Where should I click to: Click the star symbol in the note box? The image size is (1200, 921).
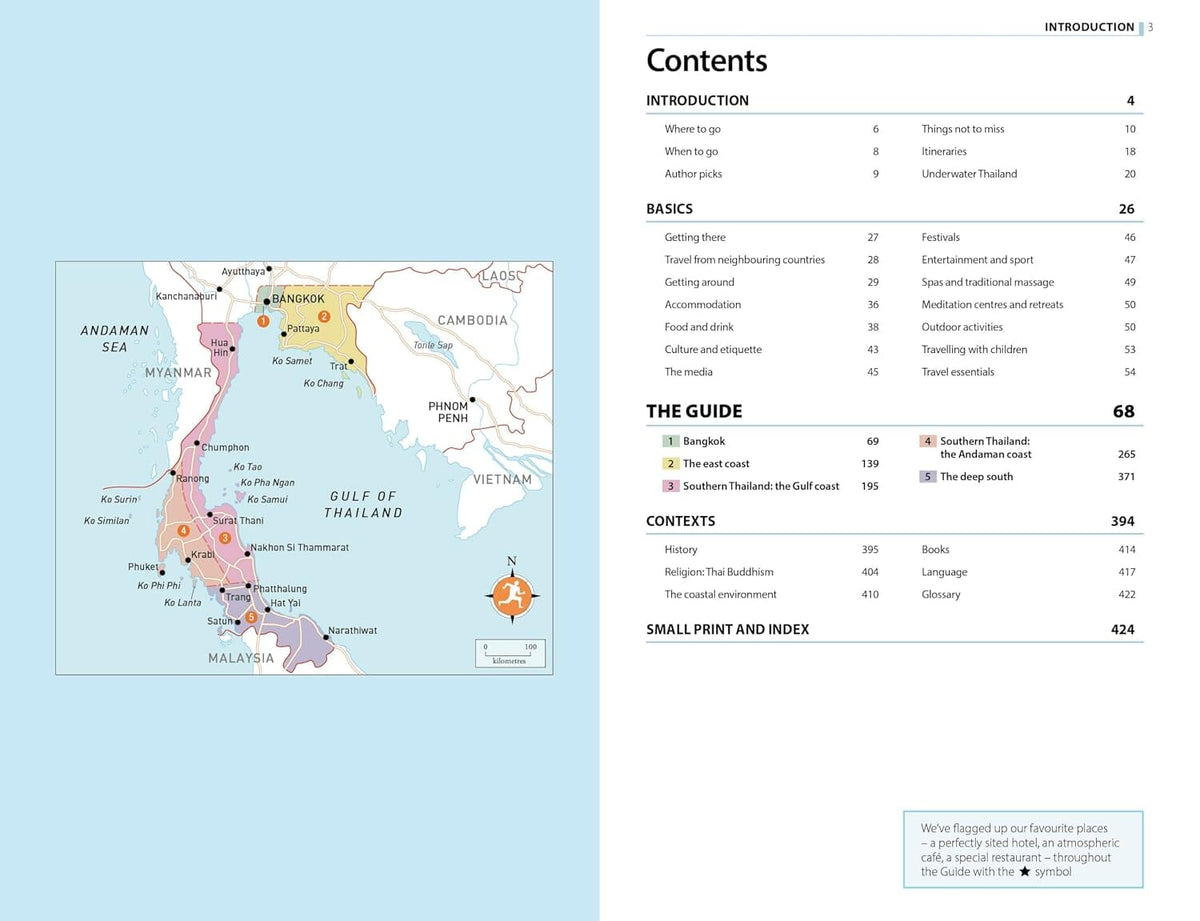click(1024, 872)
